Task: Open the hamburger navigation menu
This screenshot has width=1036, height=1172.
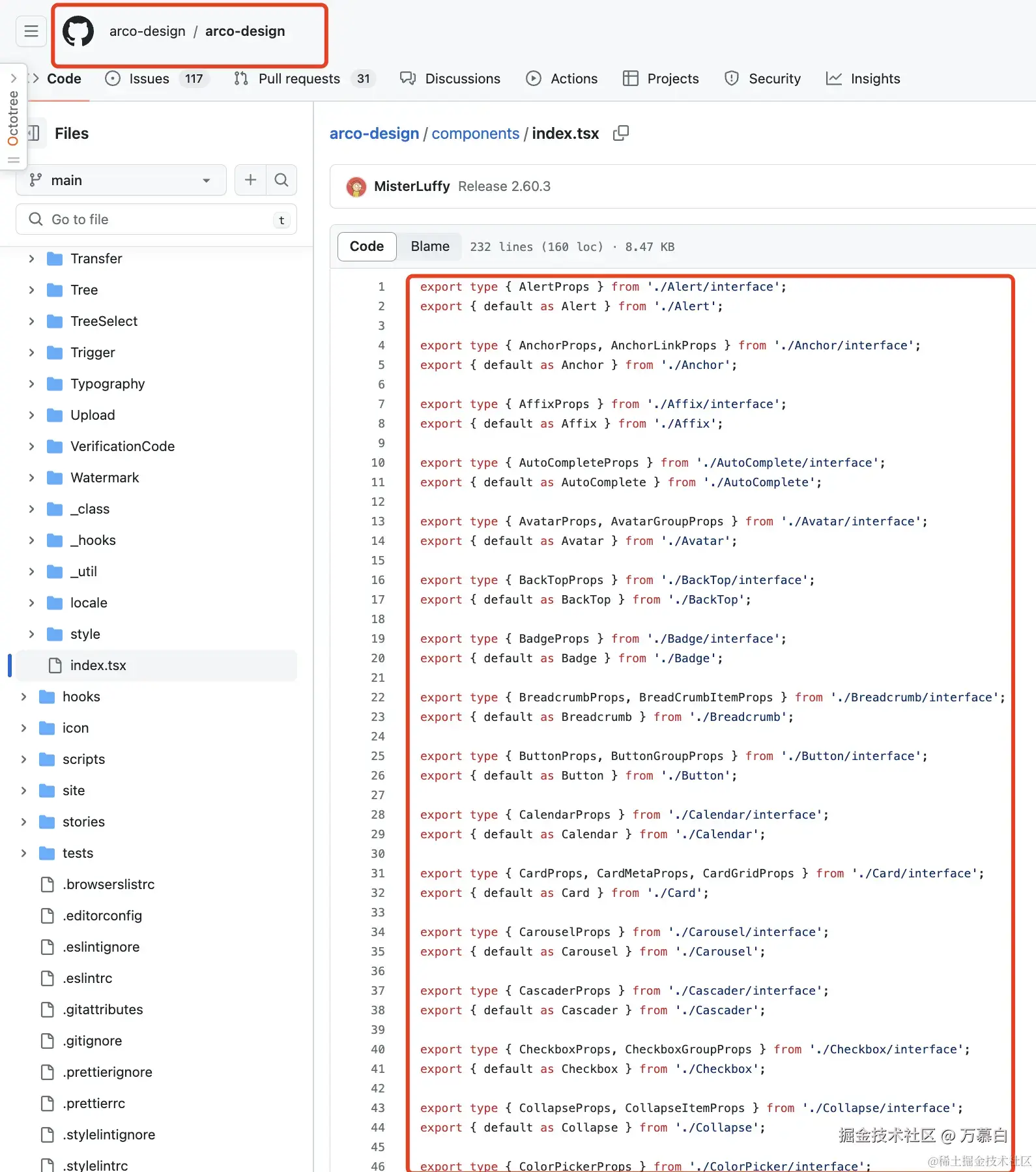Action: point(31,31)
